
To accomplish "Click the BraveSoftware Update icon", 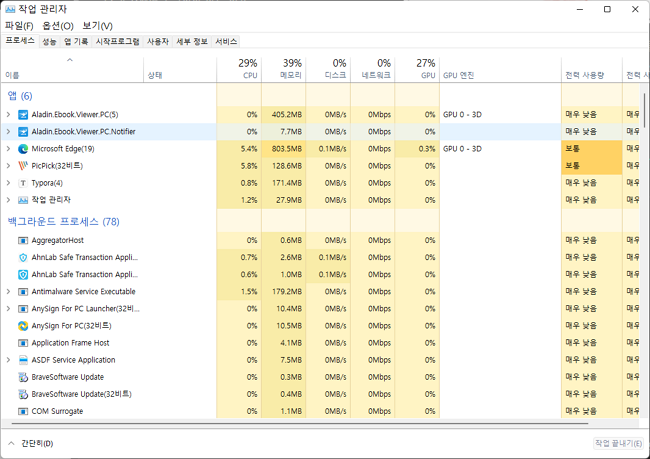I will [23, 377].
